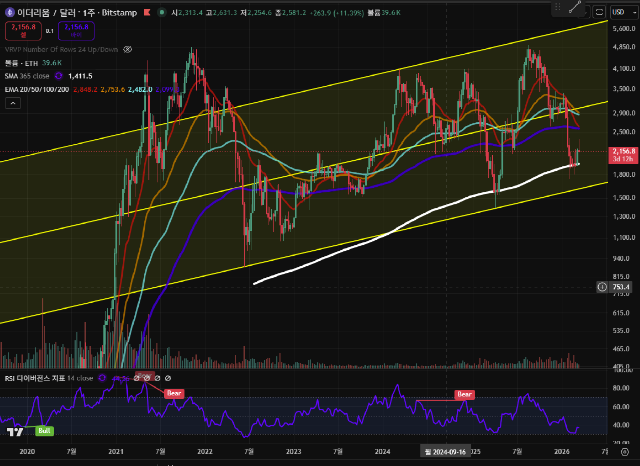Click the header volume value 39.6K
Viewport: 640px width, 466px height.
click(391, 13)
